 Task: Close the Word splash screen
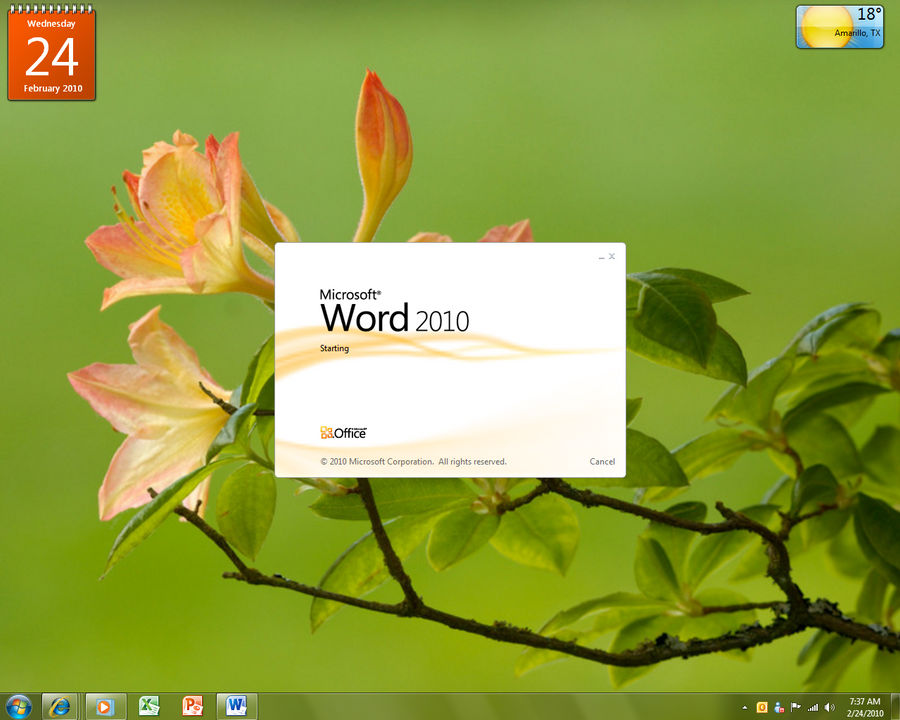[612, 256]
